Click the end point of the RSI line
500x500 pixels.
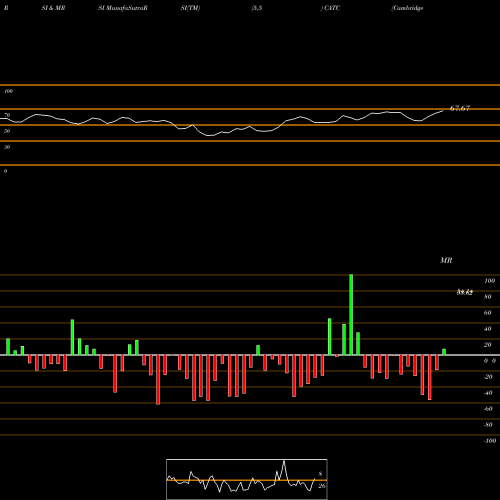tap(443, 111)
